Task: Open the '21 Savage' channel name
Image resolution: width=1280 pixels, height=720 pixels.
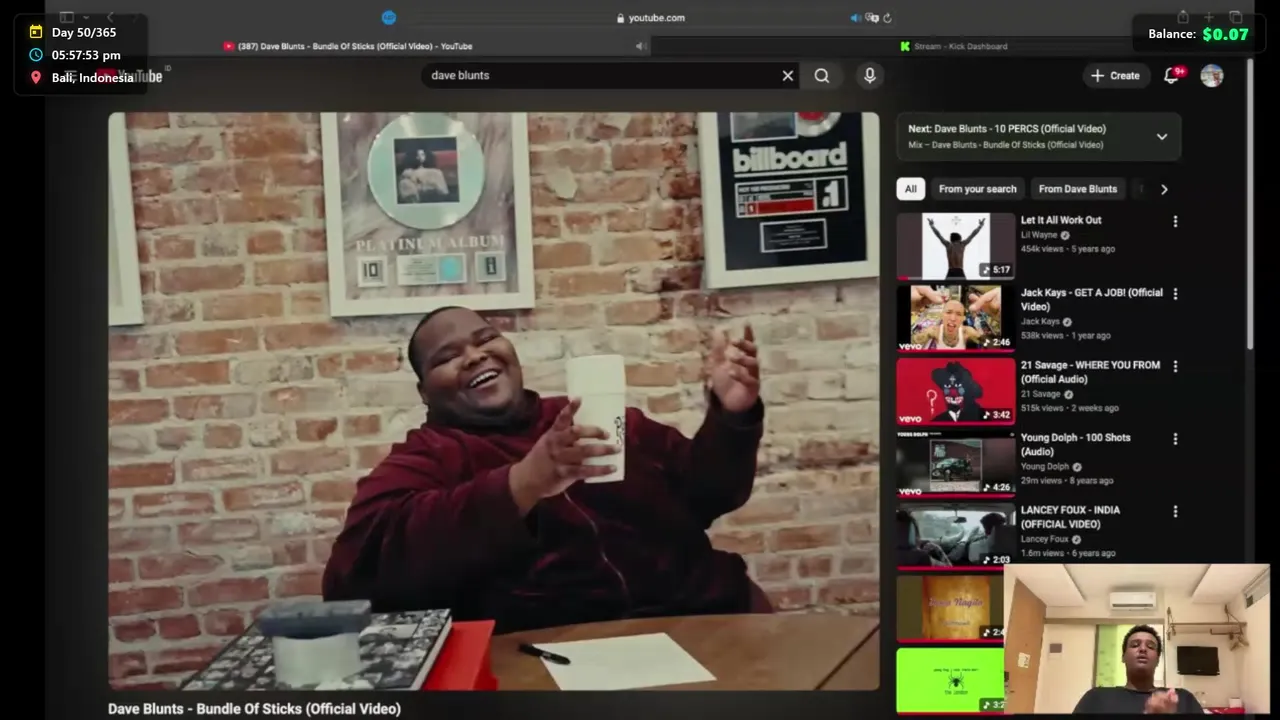Action: 1040,394
